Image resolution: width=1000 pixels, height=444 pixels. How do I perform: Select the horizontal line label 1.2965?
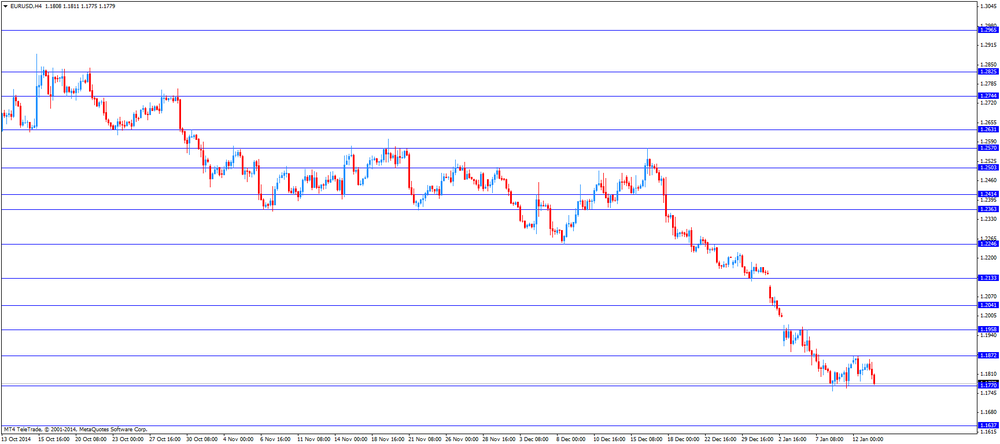point(987,30)
